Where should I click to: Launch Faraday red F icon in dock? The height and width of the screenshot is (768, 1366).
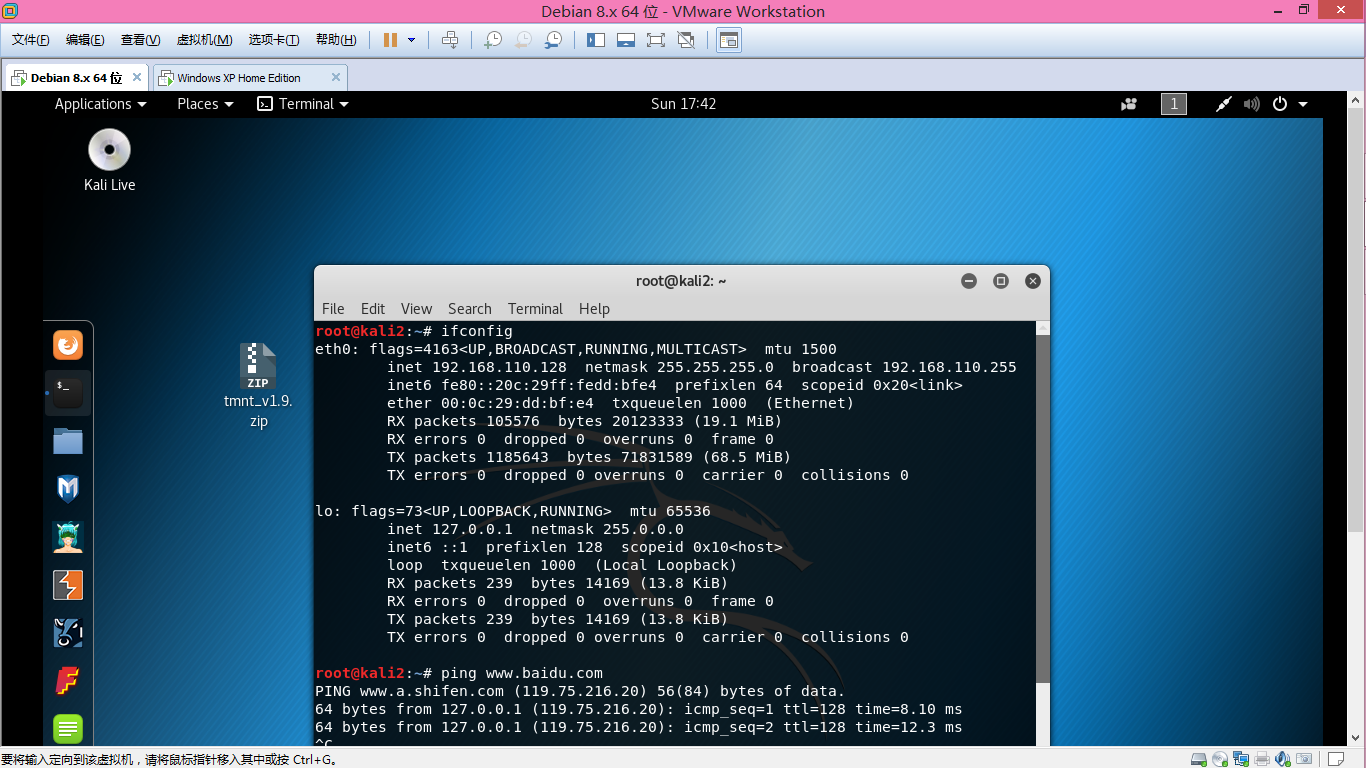tap(68, 681)
